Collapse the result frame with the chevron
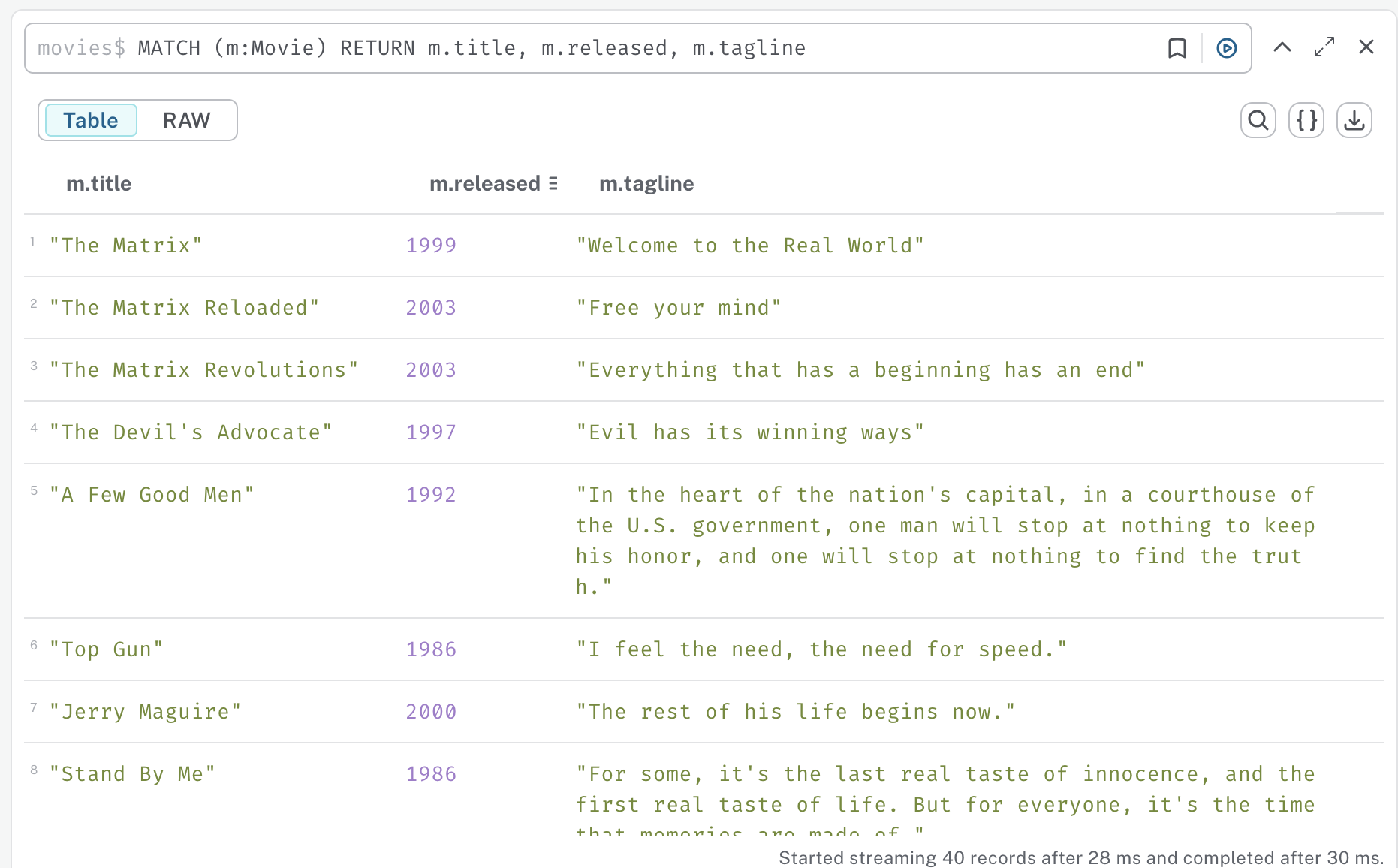Screen dimensions: 1398x868 click(1282, 47)
